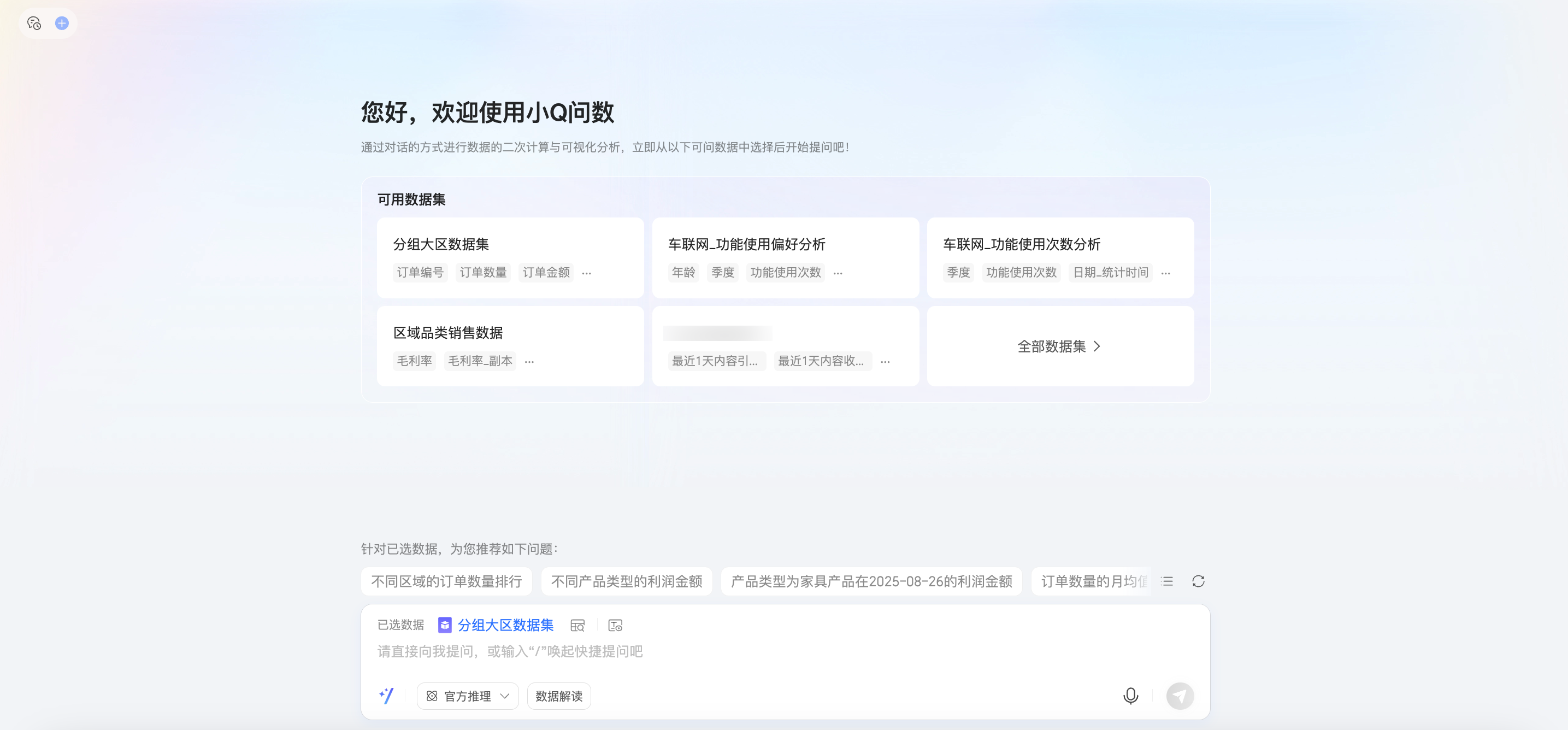Show more fields in 车联网_功能使用偏好分析 card
The height and width of the screenshot is (730, 1568).
tap(838, 273)
